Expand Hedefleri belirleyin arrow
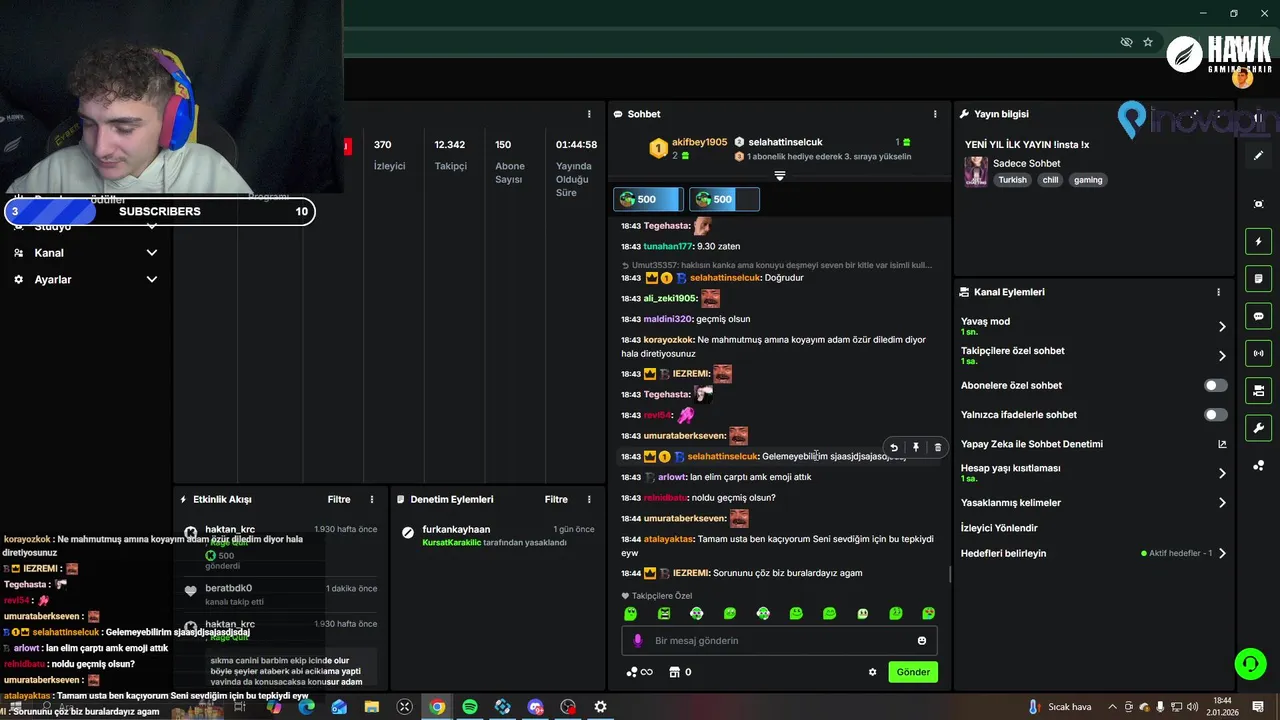 tap(1222, 553)
